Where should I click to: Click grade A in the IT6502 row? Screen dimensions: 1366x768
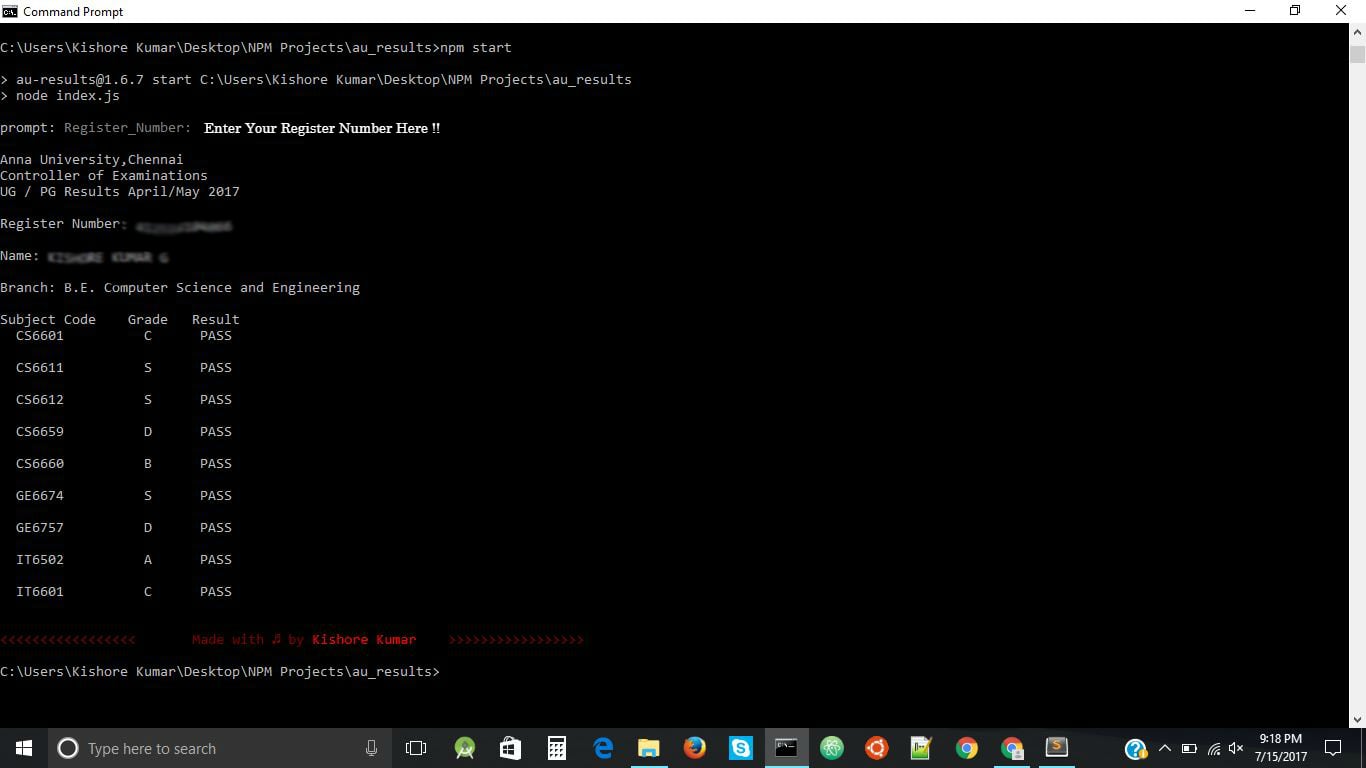click(148, 559)
